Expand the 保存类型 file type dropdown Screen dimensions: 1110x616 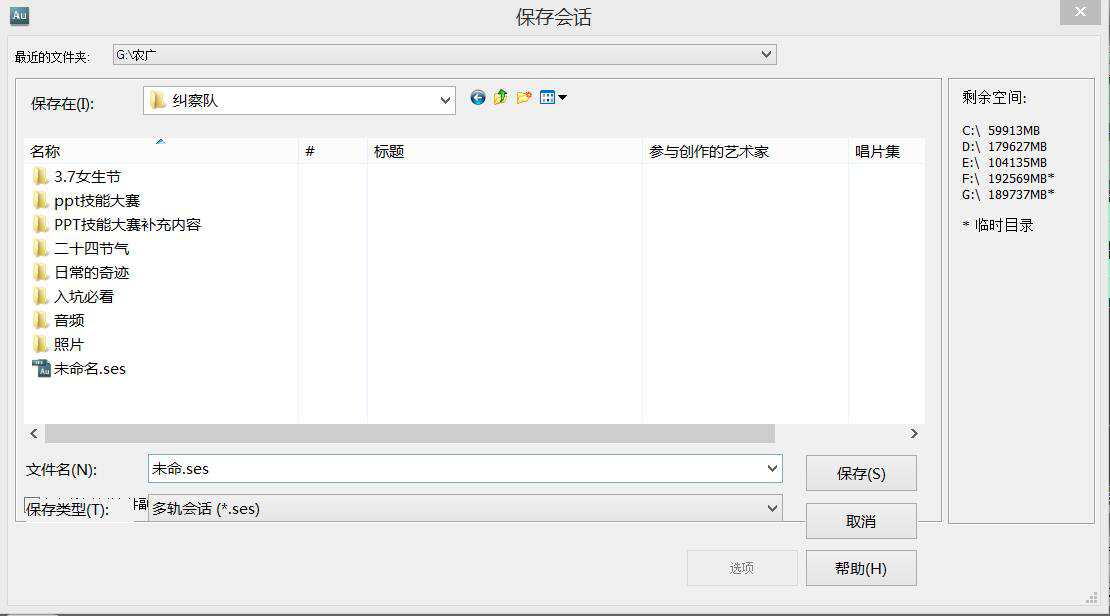pos(770,508)
